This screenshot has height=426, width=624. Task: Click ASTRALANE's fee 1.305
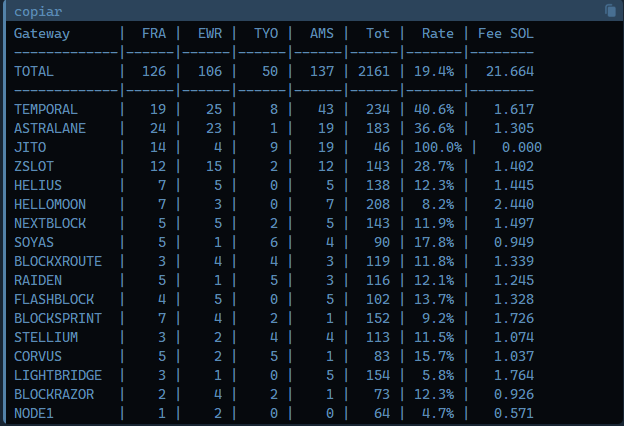(x=514, y=129)
